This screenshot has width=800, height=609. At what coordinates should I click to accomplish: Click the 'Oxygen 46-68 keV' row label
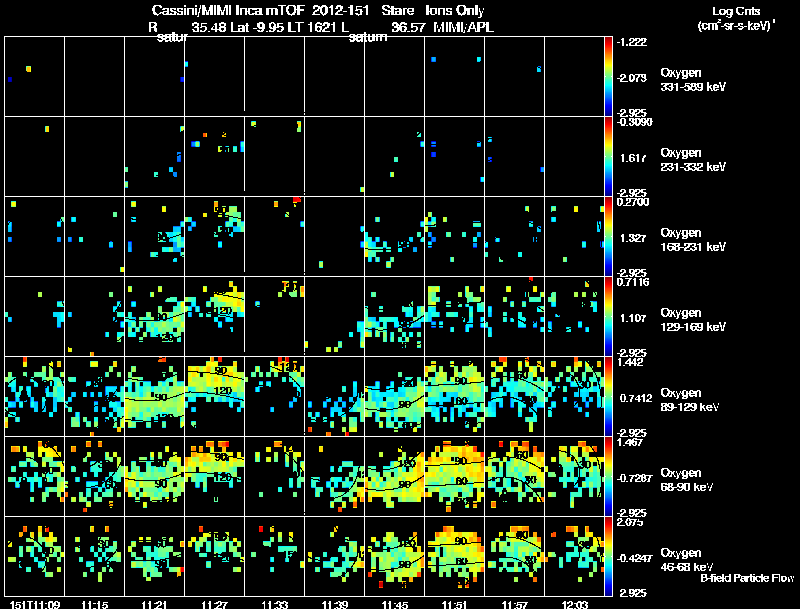687,560
